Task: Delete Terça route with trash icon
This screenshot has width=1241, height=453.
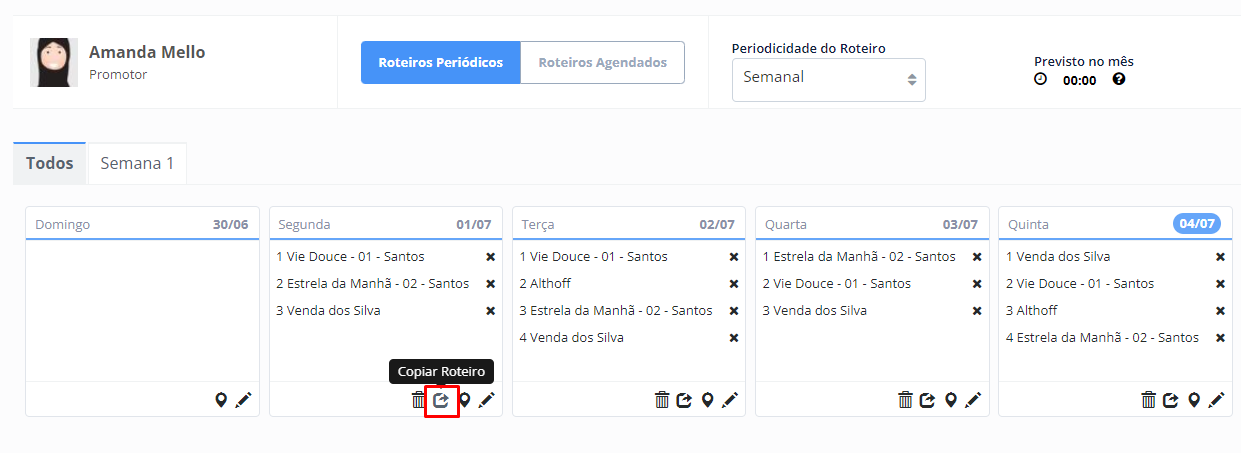Action: (662, 400)
